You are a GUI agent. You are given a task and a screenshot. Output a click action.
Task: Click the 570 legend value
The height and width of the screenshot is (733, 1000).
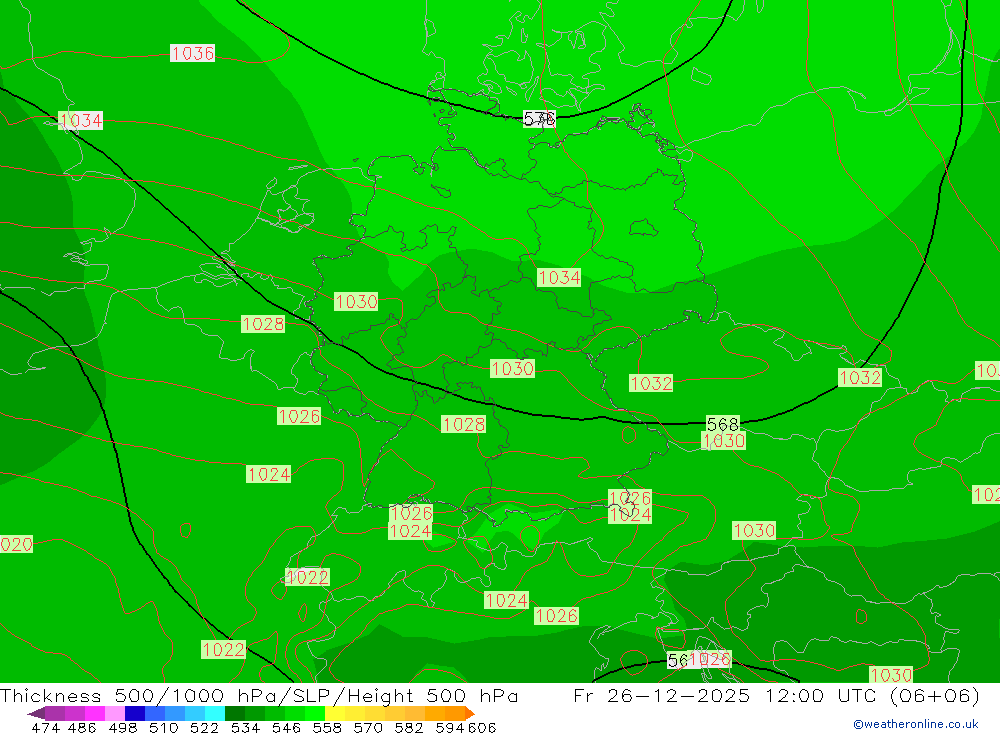click(367, 727)
